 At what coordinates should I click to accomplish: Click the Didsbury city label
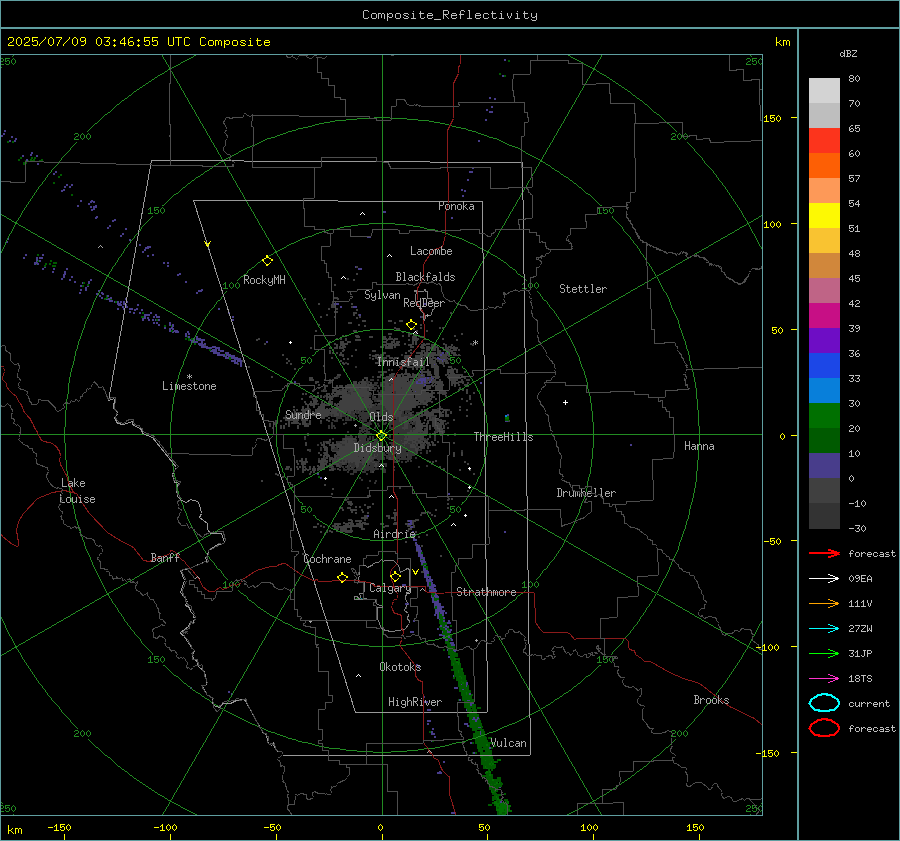(377, 448)
